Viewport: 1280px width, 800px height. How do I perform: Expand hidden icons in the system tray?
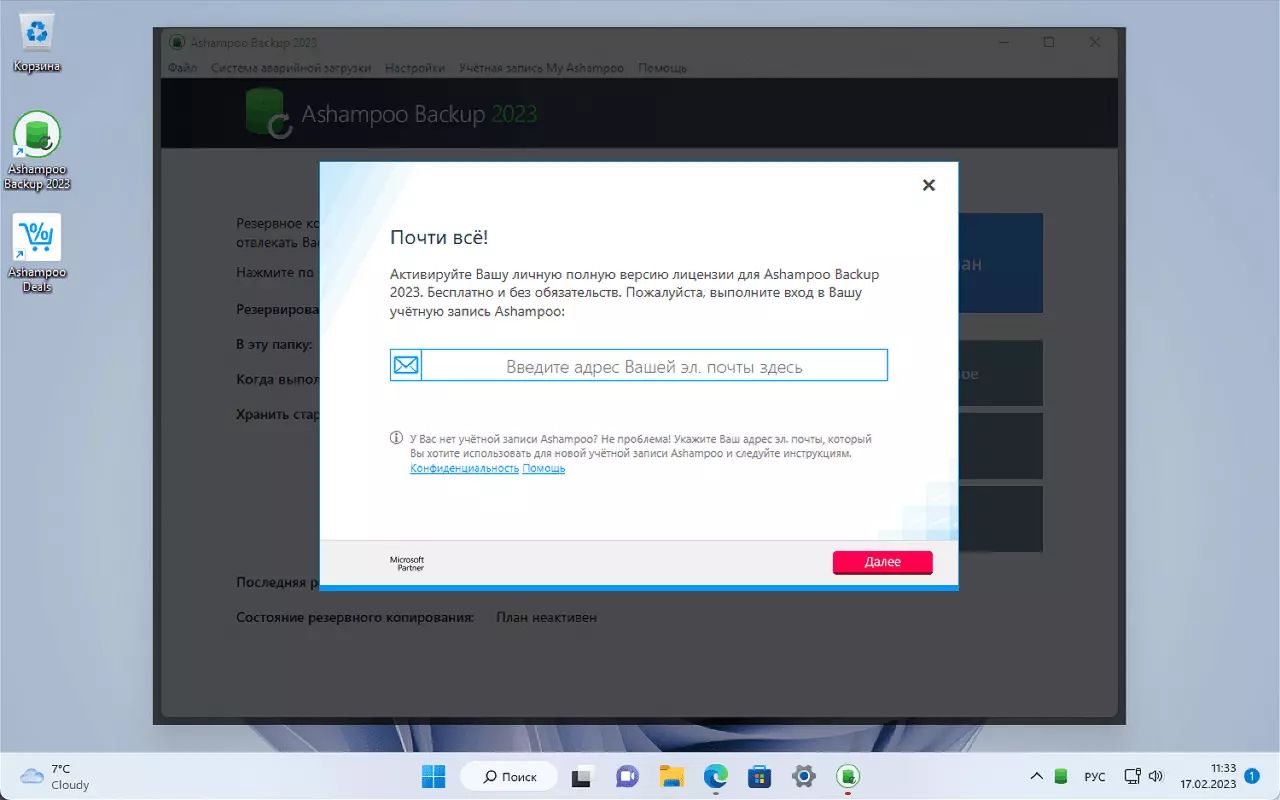1037,775
